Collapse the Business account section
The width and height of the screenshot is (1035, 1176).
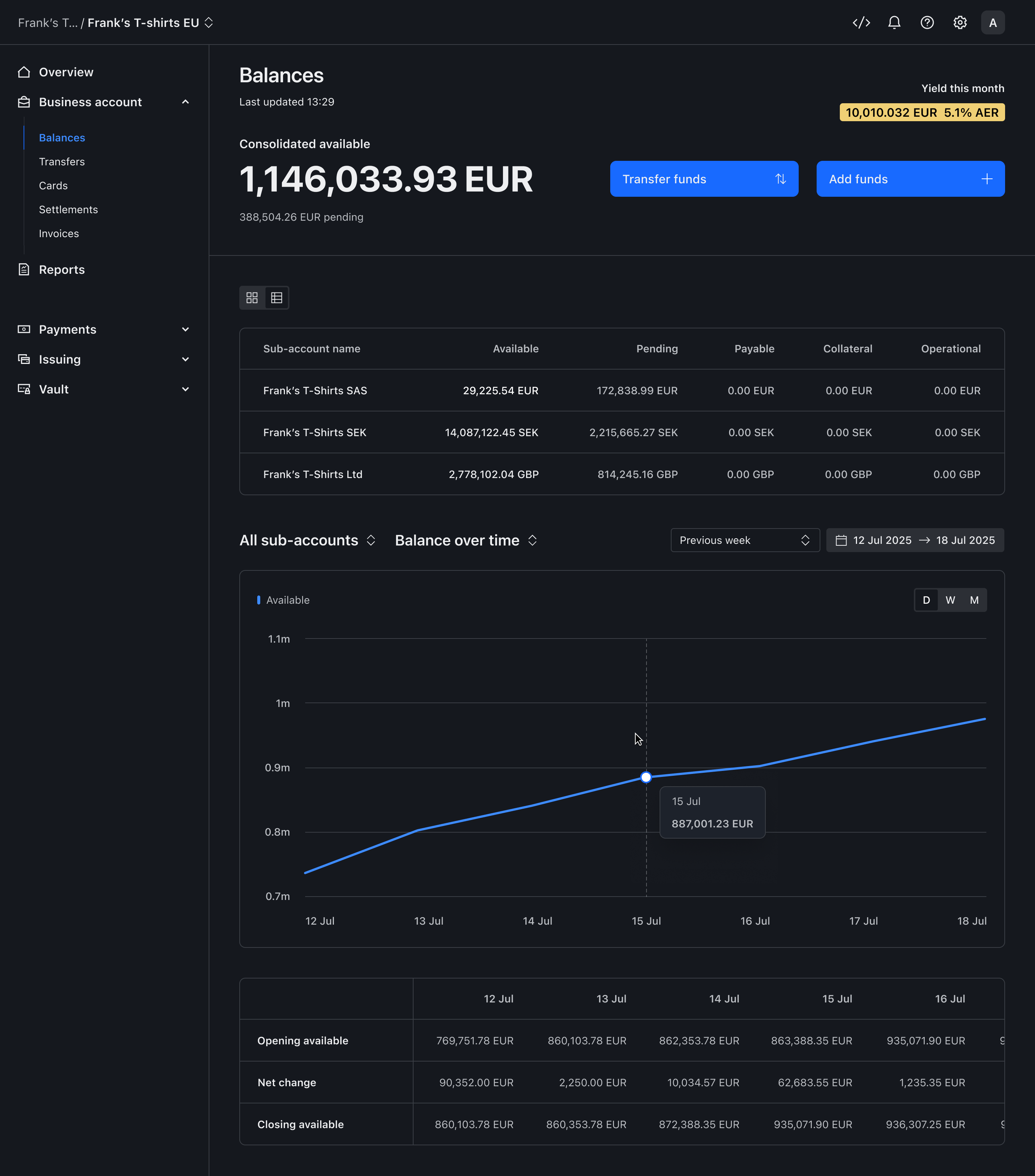pos(185,102)
